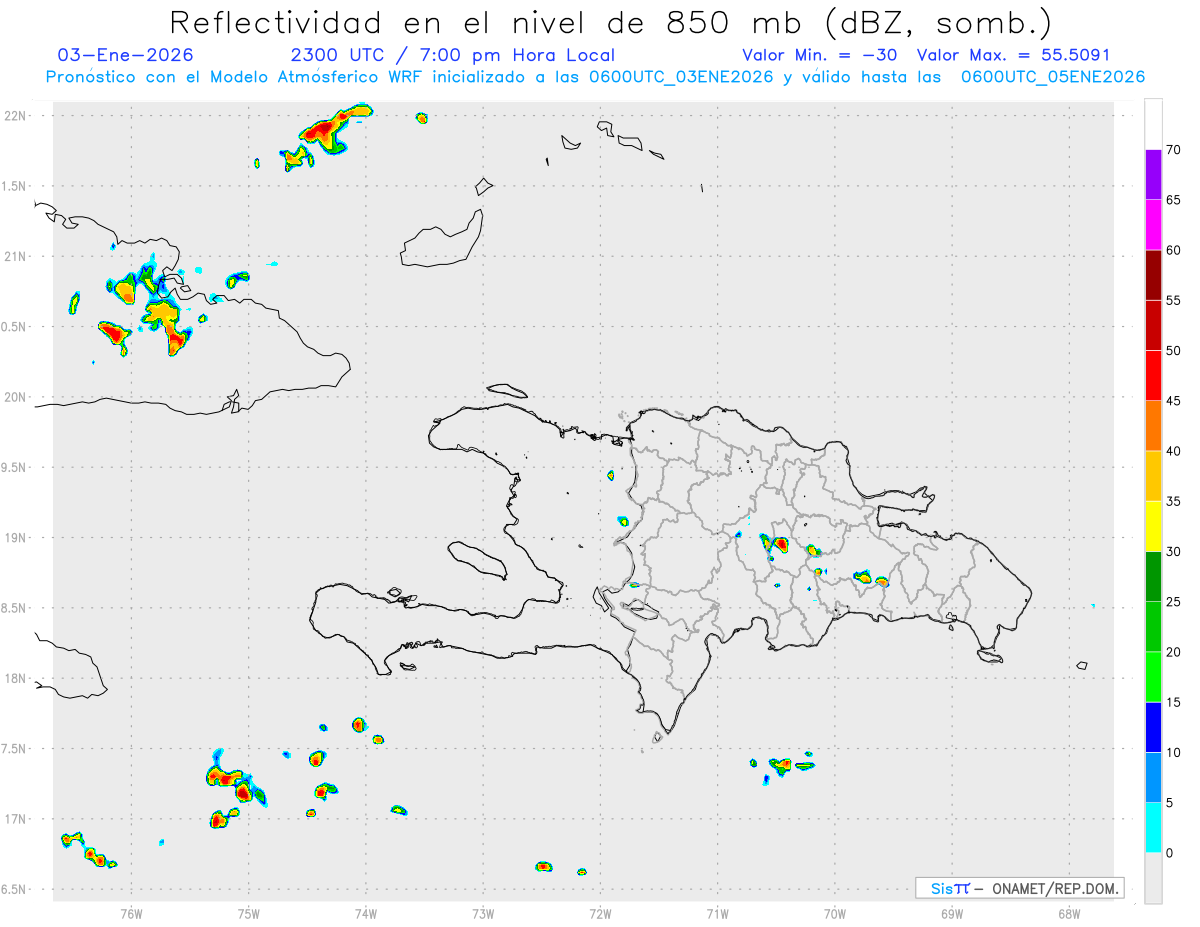The image size is (1200, 927).
Task: Click the purple 65-70 dBZ color band
Action: click(1153, 174)
